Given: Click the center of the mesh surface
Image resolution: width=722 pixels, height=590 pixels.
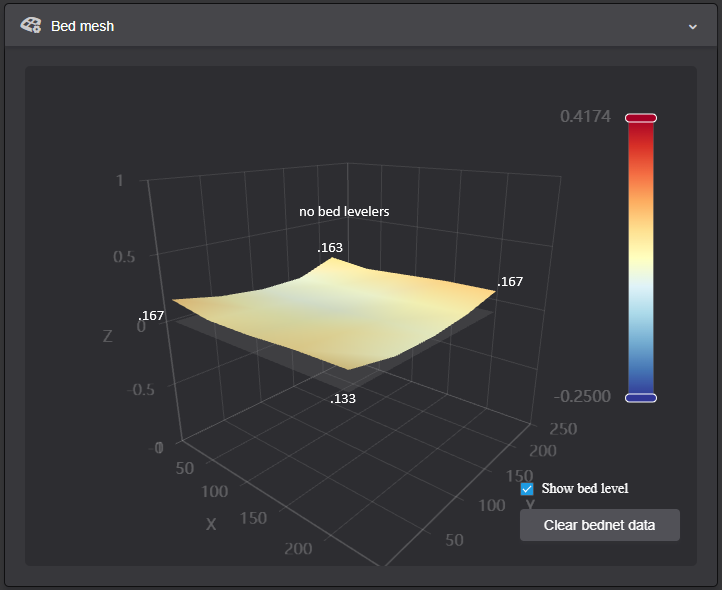Looking at the screenshot, I should click(334, 313).
